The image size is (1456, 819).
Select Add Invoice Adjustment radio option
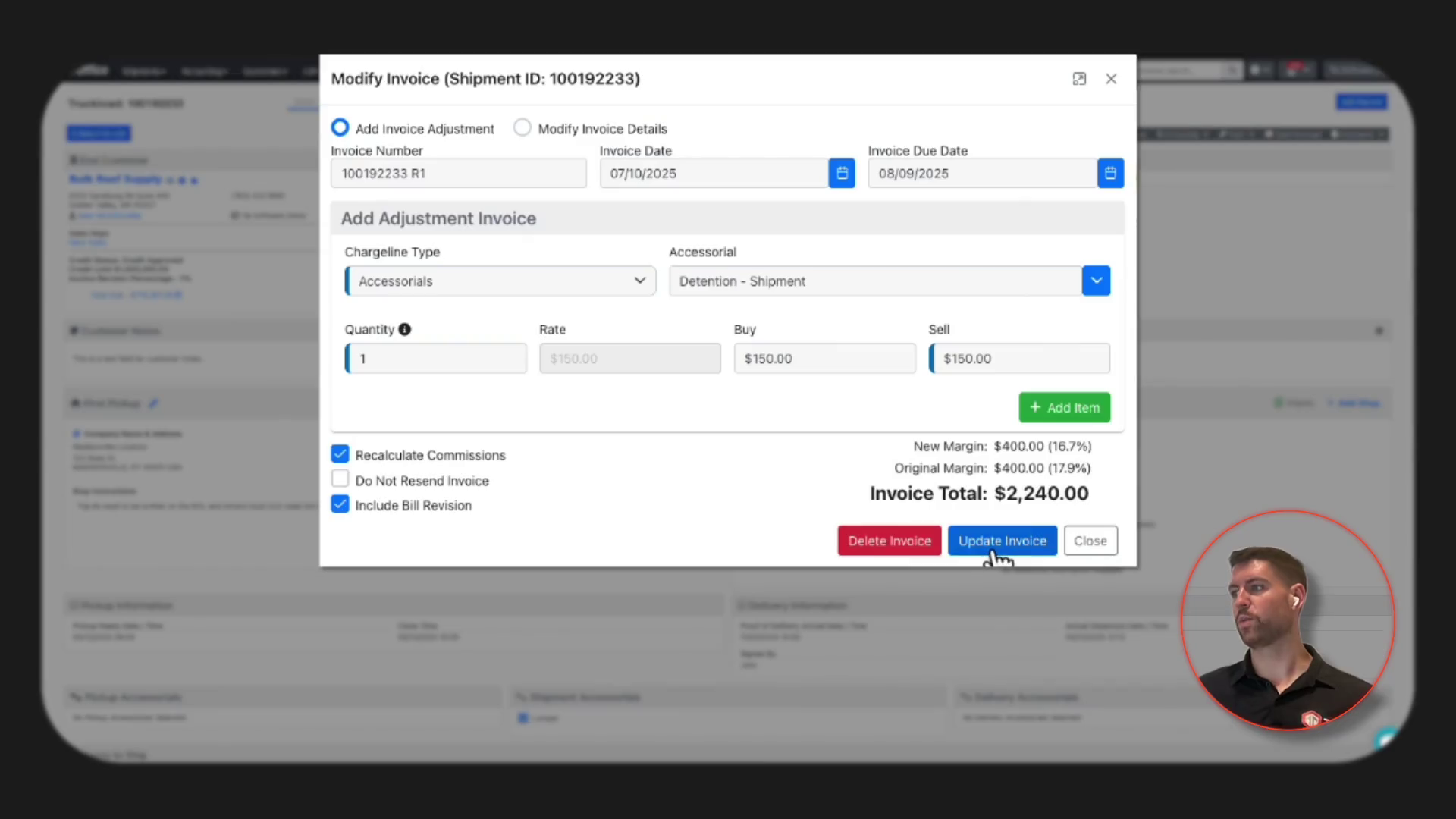[x=340, y=127]
